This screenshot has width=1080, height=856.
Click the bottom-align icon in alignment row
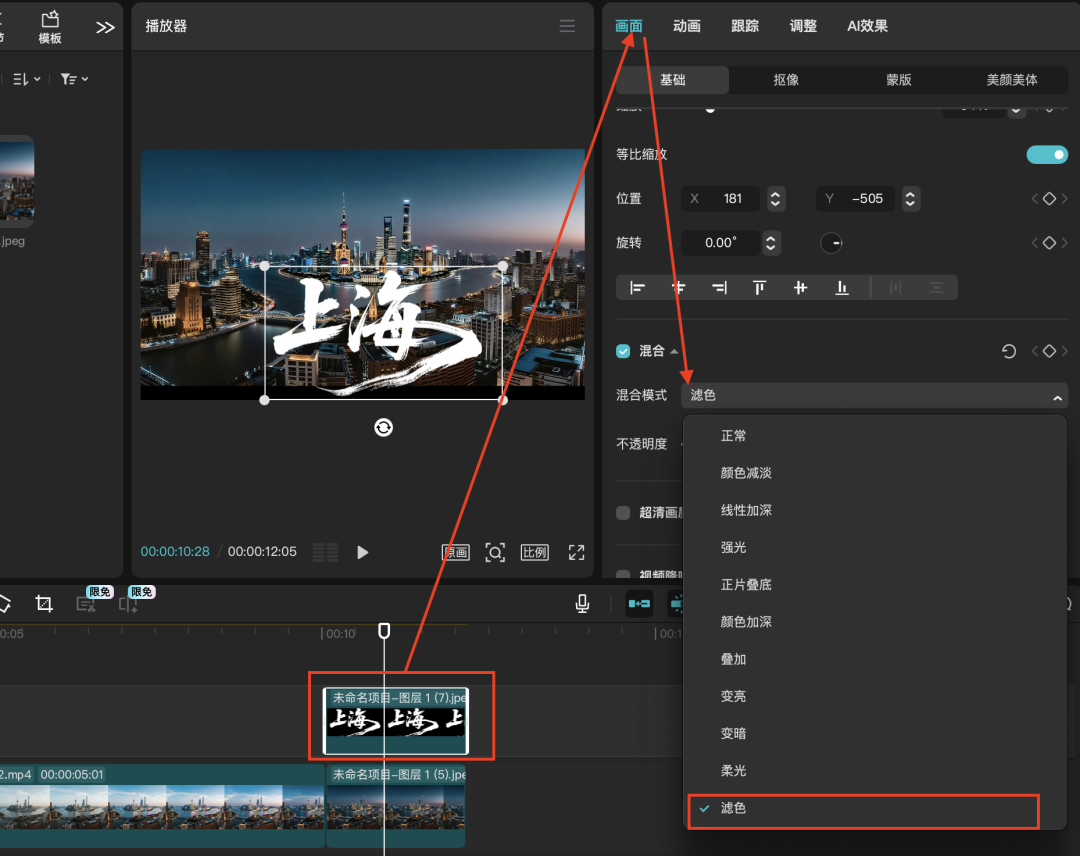[x=842, y=287]
